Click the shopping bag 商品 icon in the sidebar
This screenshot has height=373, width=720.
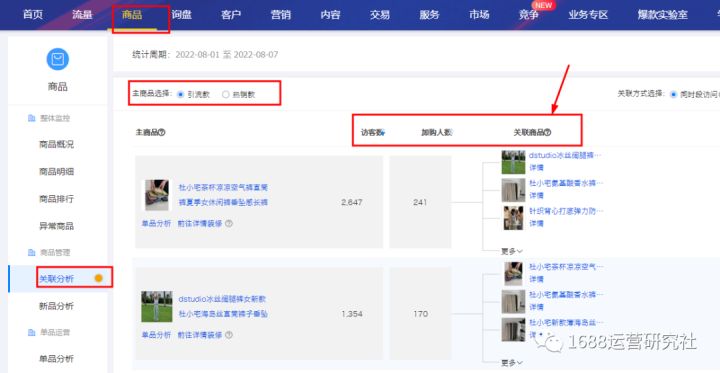pyautogui.click(x=57, y=60)
